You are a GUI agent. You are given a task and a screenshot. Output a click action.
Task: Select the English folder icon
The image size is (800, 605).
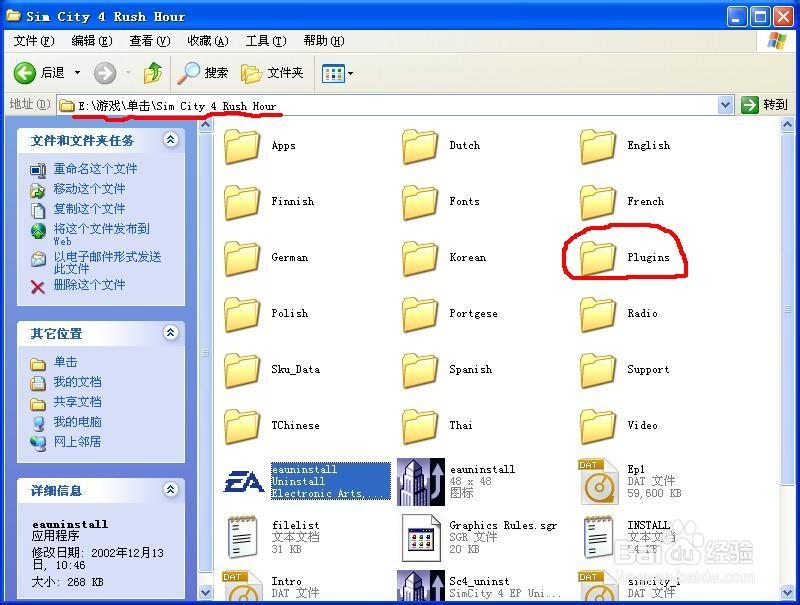click(598, 146)
